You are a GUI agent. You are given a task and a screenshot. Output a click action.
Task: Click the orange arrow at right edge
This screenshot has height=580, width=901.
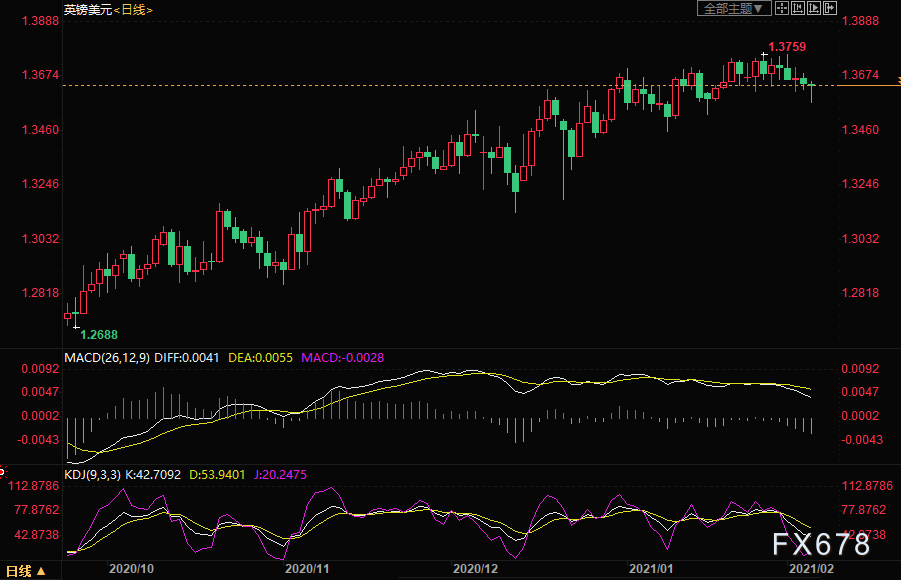(x=898, y=80)
